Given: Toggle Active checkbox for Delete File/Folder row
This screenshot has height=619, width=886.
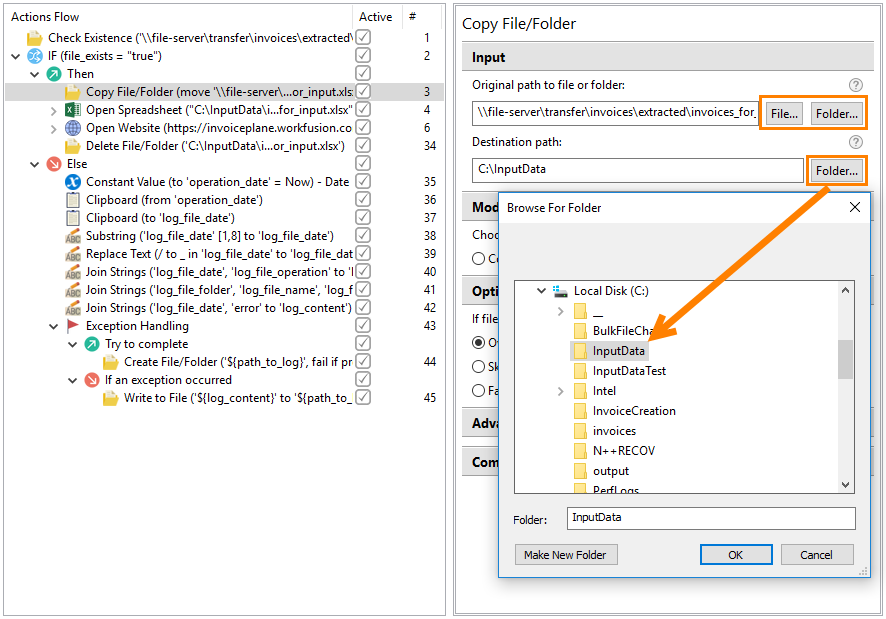Looking at the screenshot, I should tap(363, 145).
